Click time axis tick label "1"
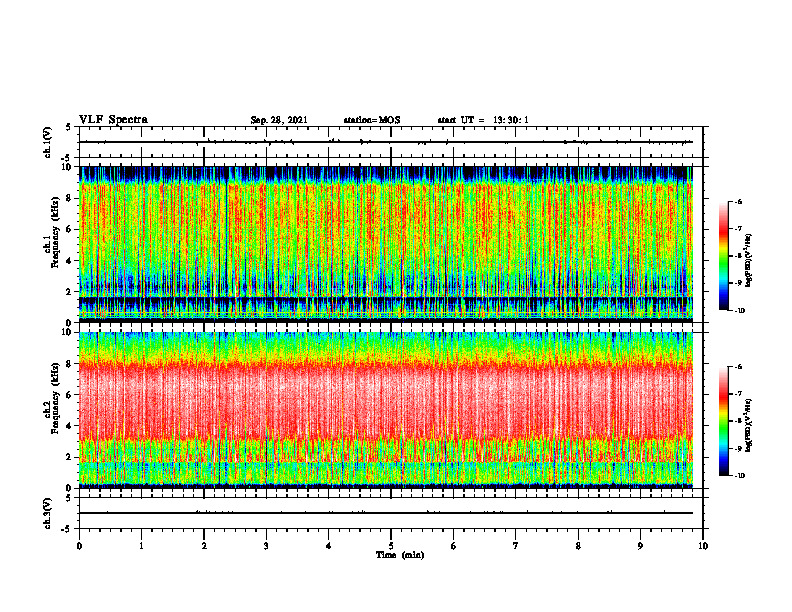792x612 pixels. (x=141, y=546)
